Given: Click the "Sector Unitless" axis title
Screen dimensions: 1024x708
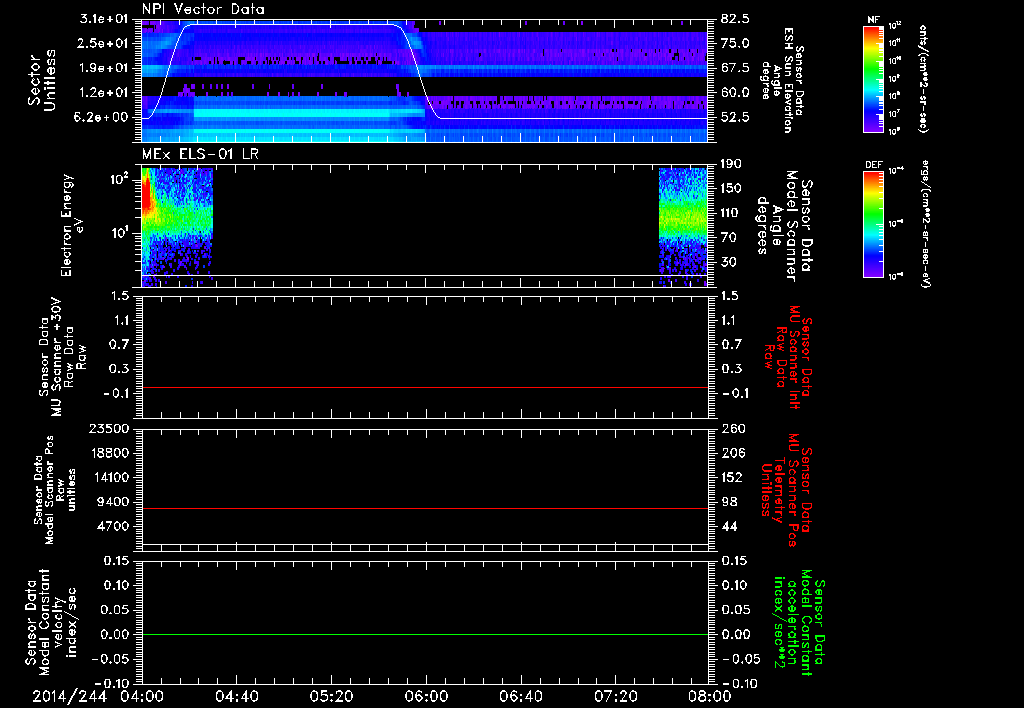Looking at the screenshot, I should tap(42, 80).
